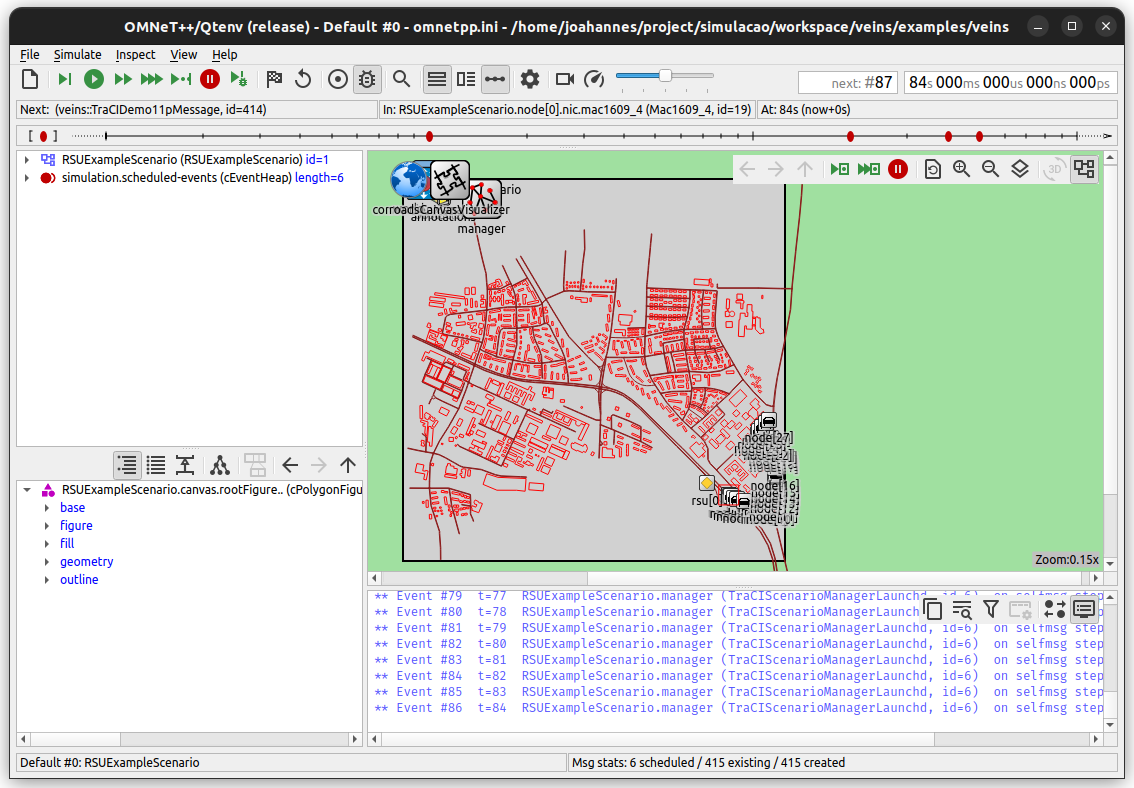Toggle the split window layout button
Image resolution: width=1134 pixels, height=788 pixels.
466,80
